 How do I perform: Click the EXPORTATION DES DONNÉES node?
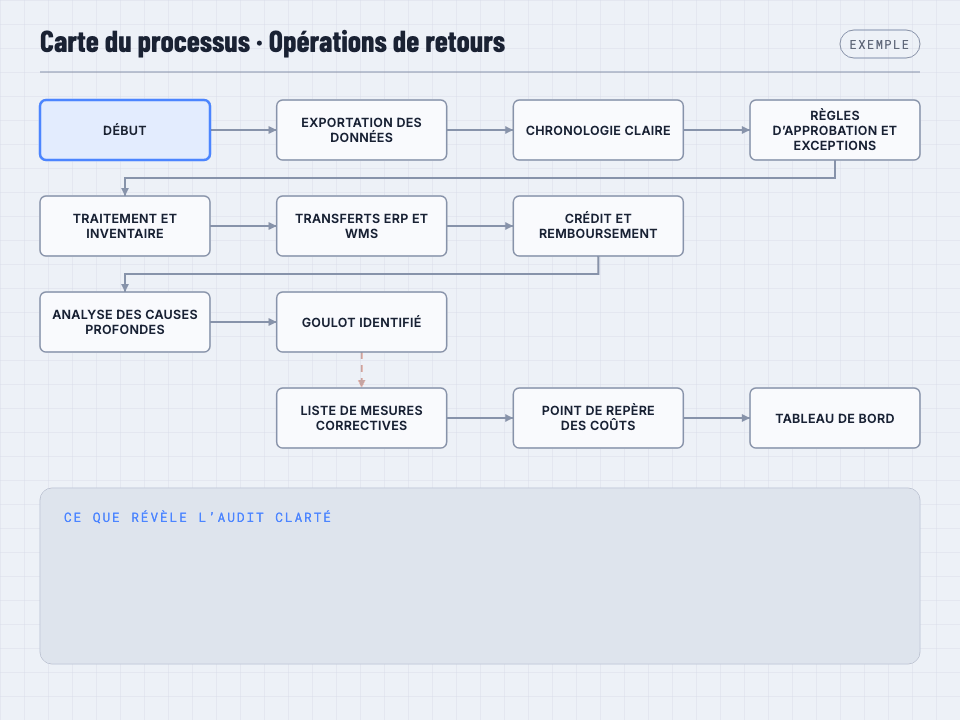pyautogui.click(x=361, y=130)
